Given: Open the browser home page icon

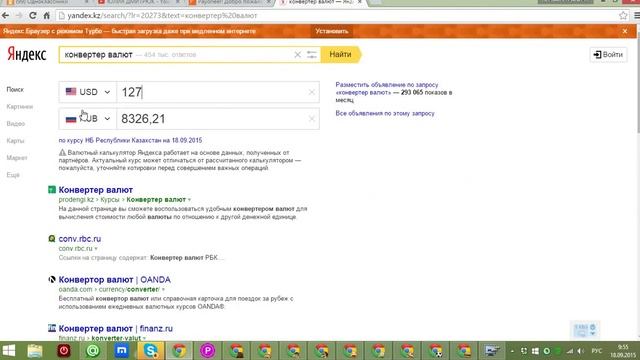Looking at the screenshot, I should (x=47, y=16).
